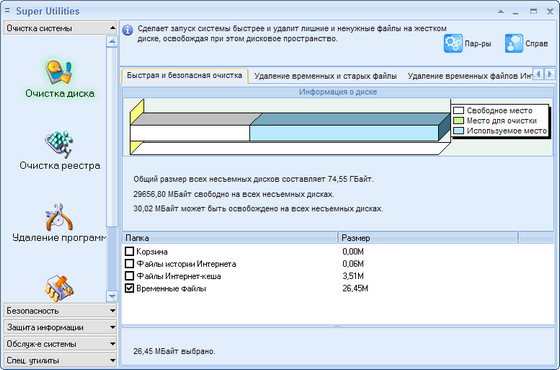Click the sidebar scroll down arrow
This screenshot has height=370, width=560.
[x=112, y=296]
